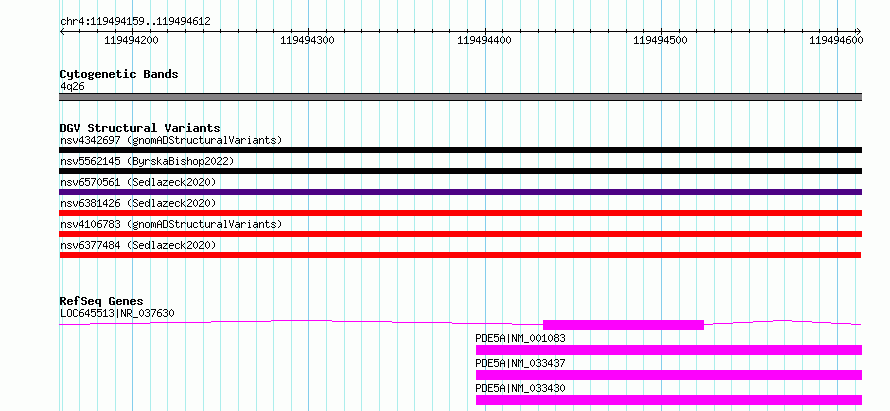Click the magenta bar for PDE5A NM_033430

pos(669,400)
